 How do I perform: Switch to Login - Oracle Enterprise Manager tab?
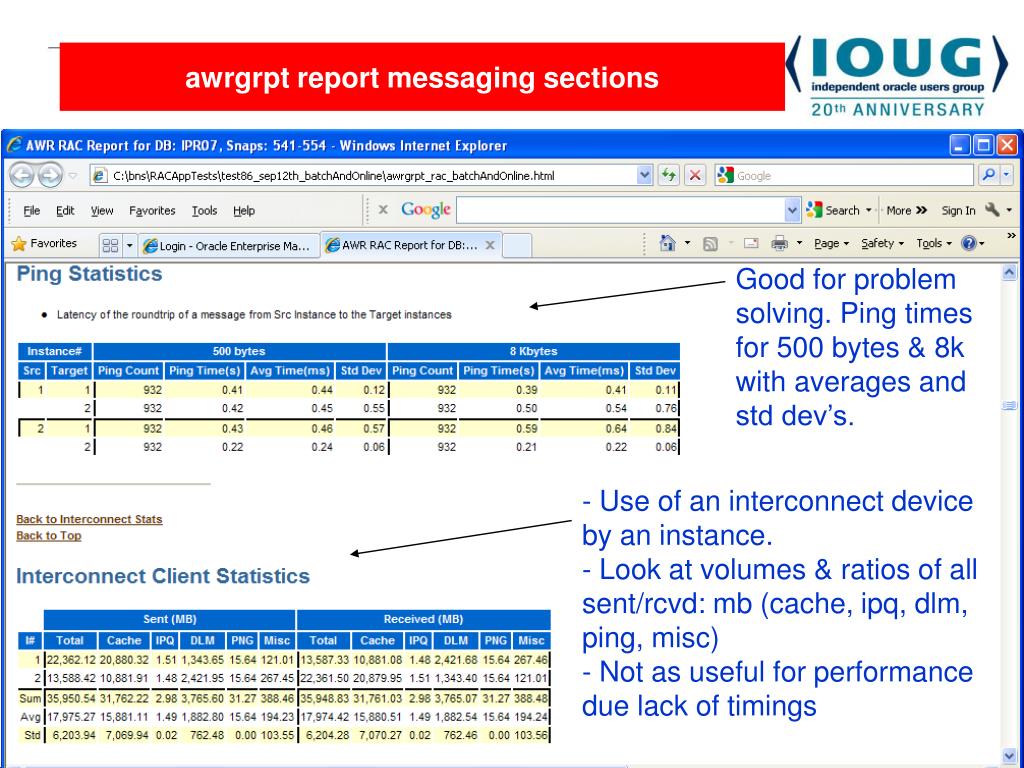[x=228, y=245]
